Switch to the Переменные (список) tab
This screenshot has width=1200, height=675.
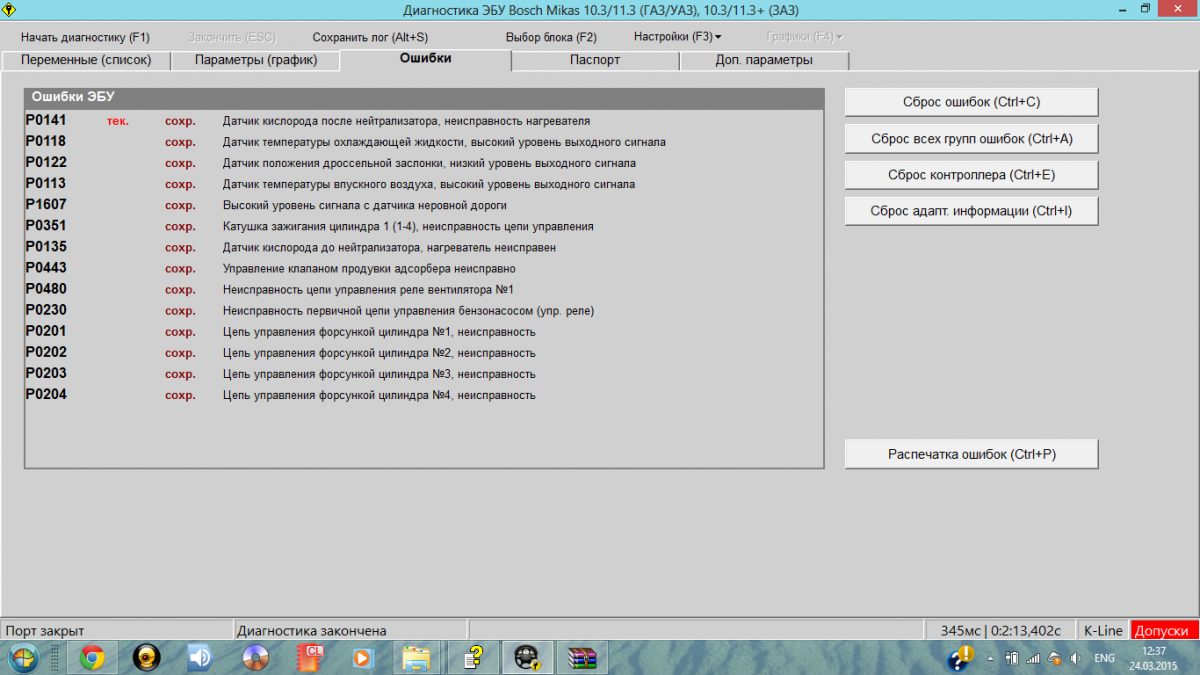click(x=85, y=60)
